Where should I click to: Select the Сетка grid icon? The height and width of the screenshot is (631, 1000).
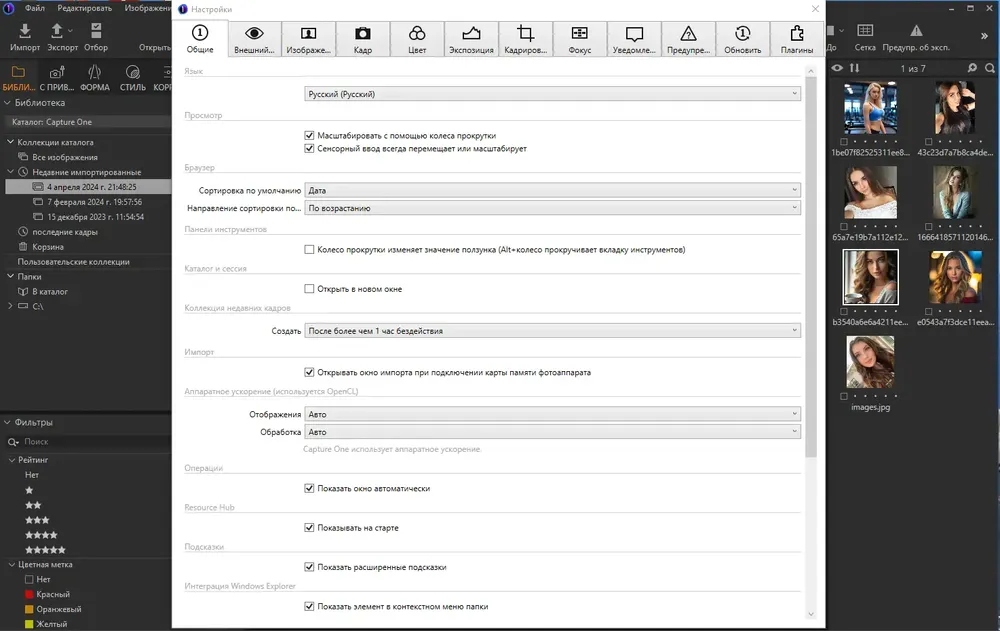(865, 31)
